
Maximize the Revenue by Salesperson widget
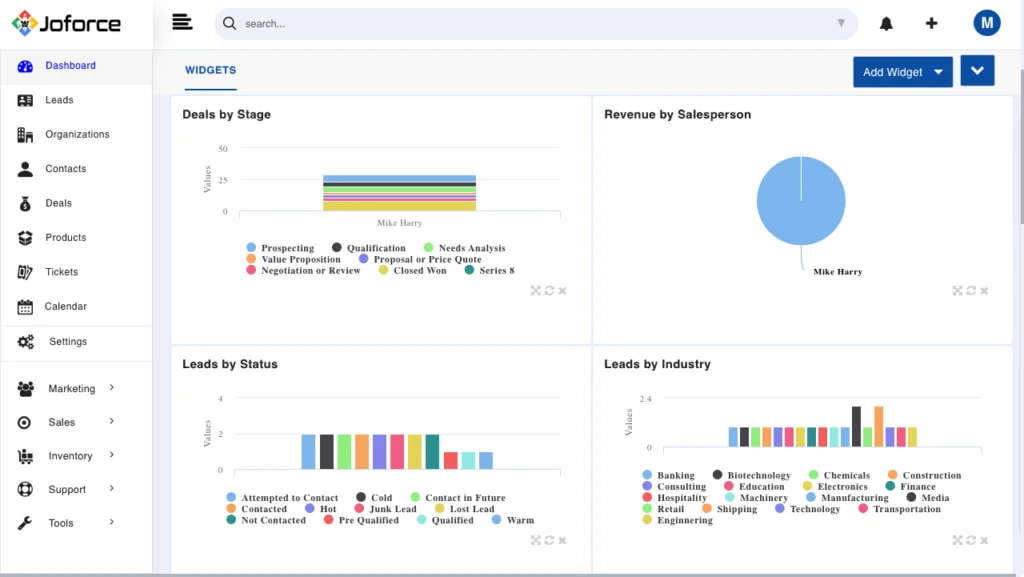(956, 291)
